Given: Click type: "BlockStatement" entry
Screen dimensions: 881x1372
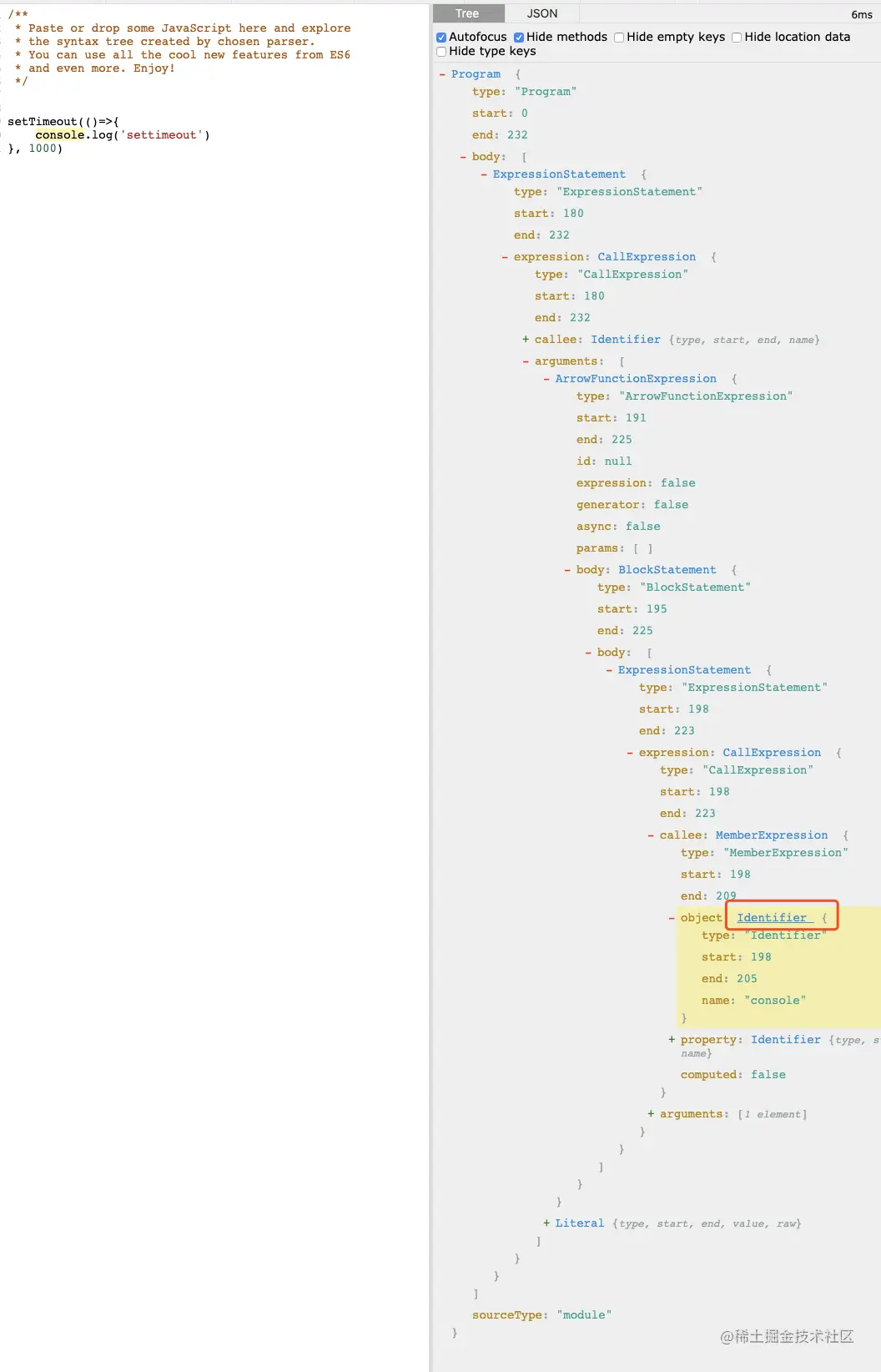Looking at the screenshot, I should coord(674,588).
